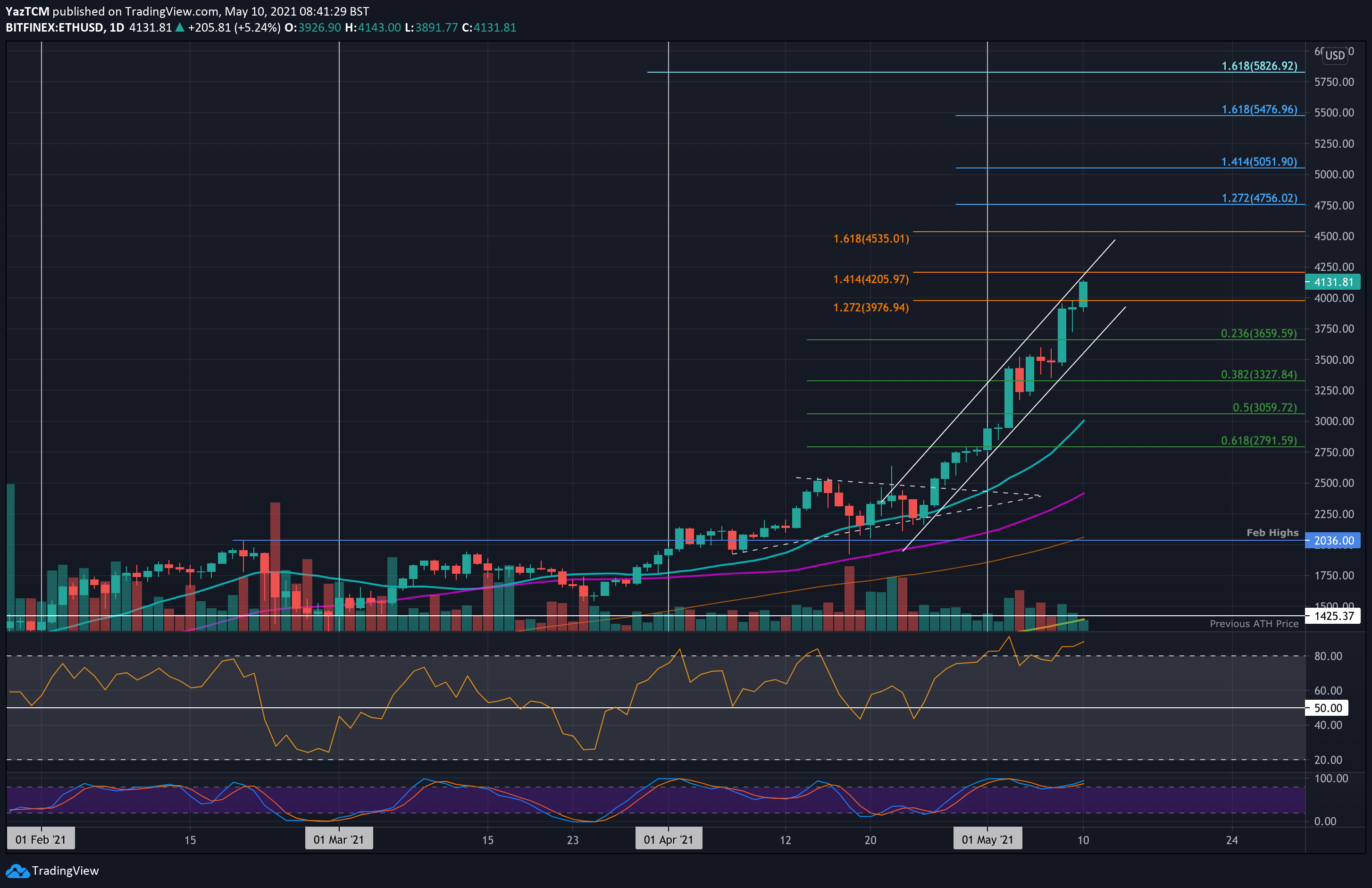Click the 10 date label on the time axis
The image size is (1372, 888).
tap(1083, 840)
